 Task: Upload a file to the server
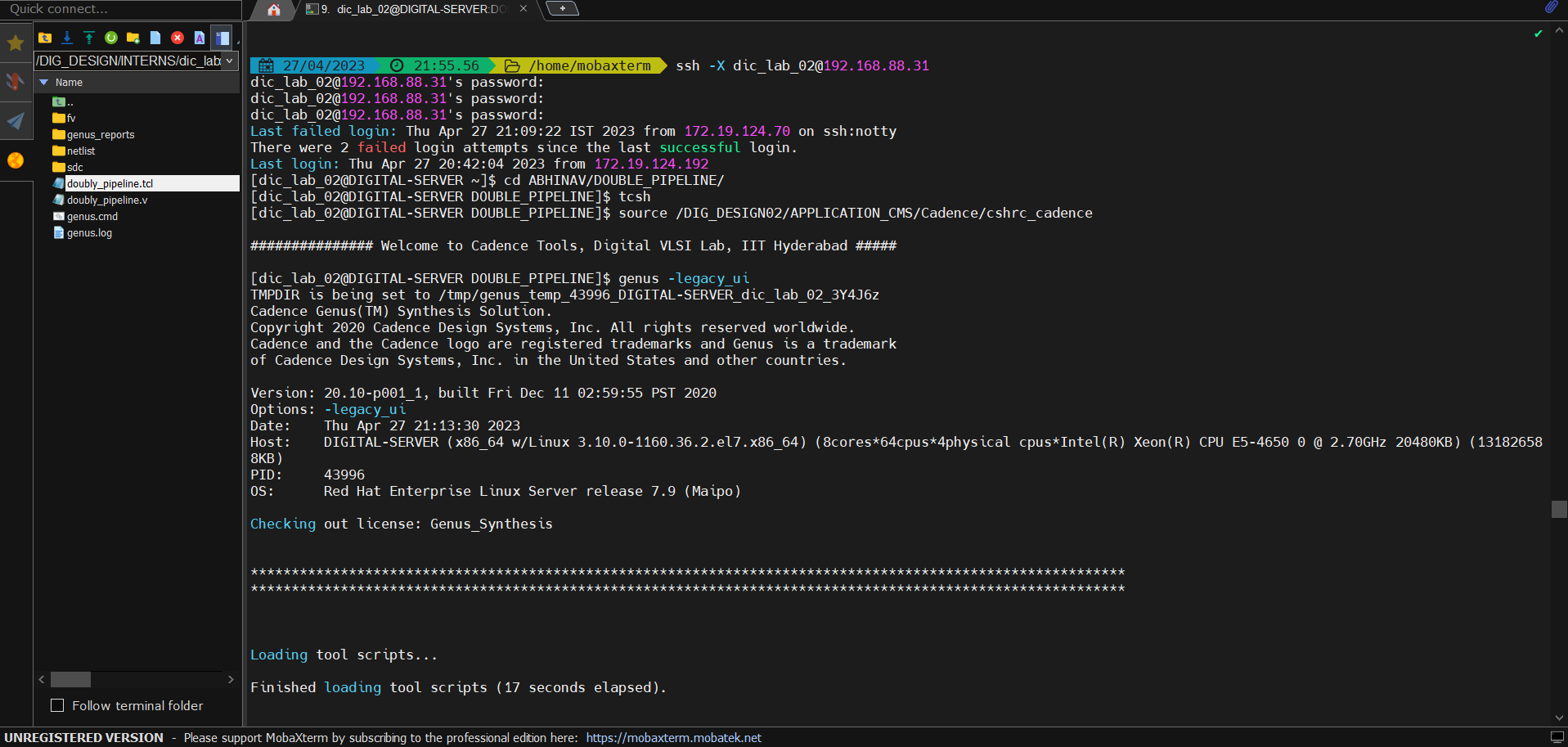pyautogui.click(x=89, y=38)
